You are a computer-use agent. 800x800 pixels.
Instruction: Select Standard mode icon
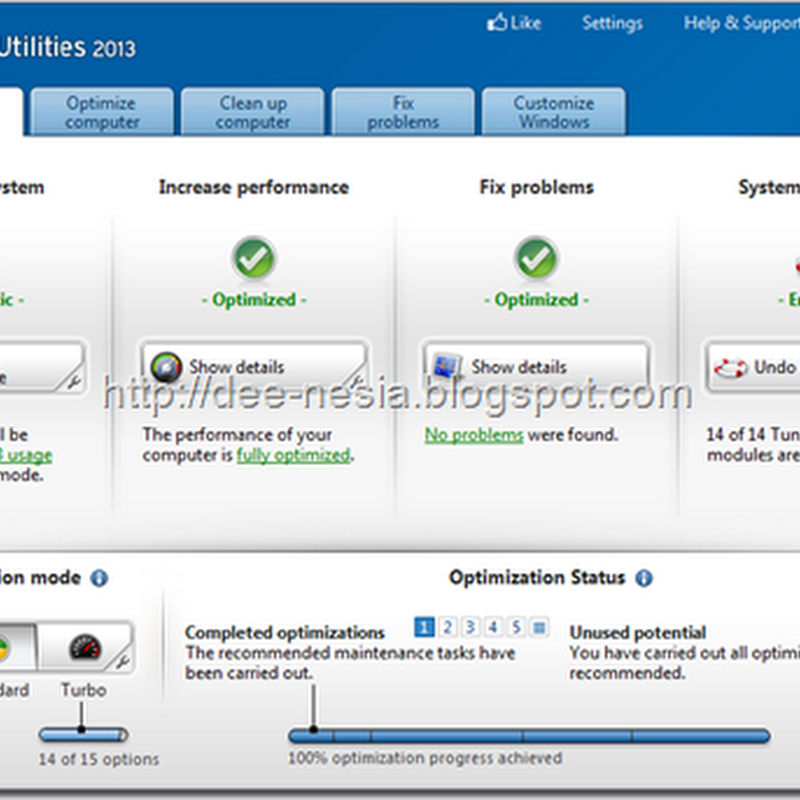pos(4,647)
